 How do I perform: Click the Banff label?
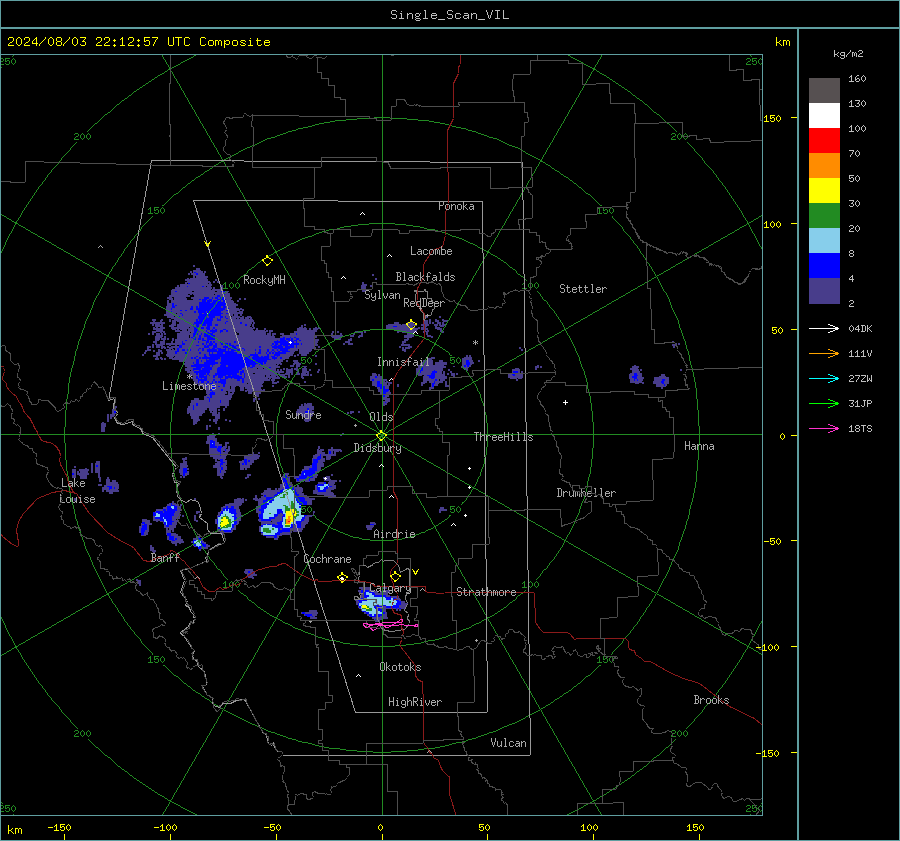coord(165,557)
